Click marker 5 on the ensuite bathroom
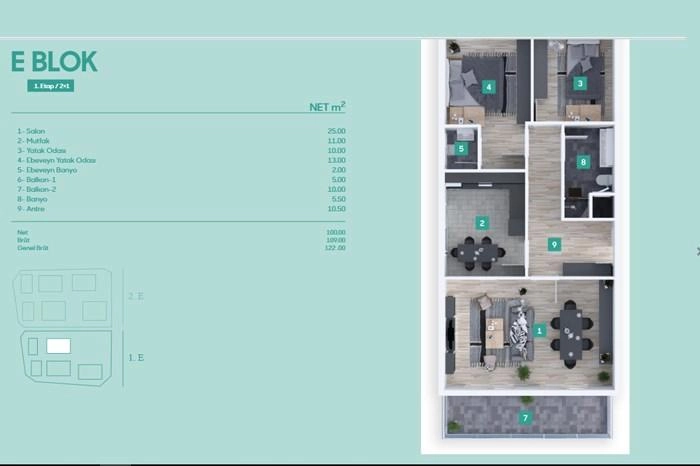Image resolution: width=700 pixels, height=466 pixels. (x=461, y=149)
